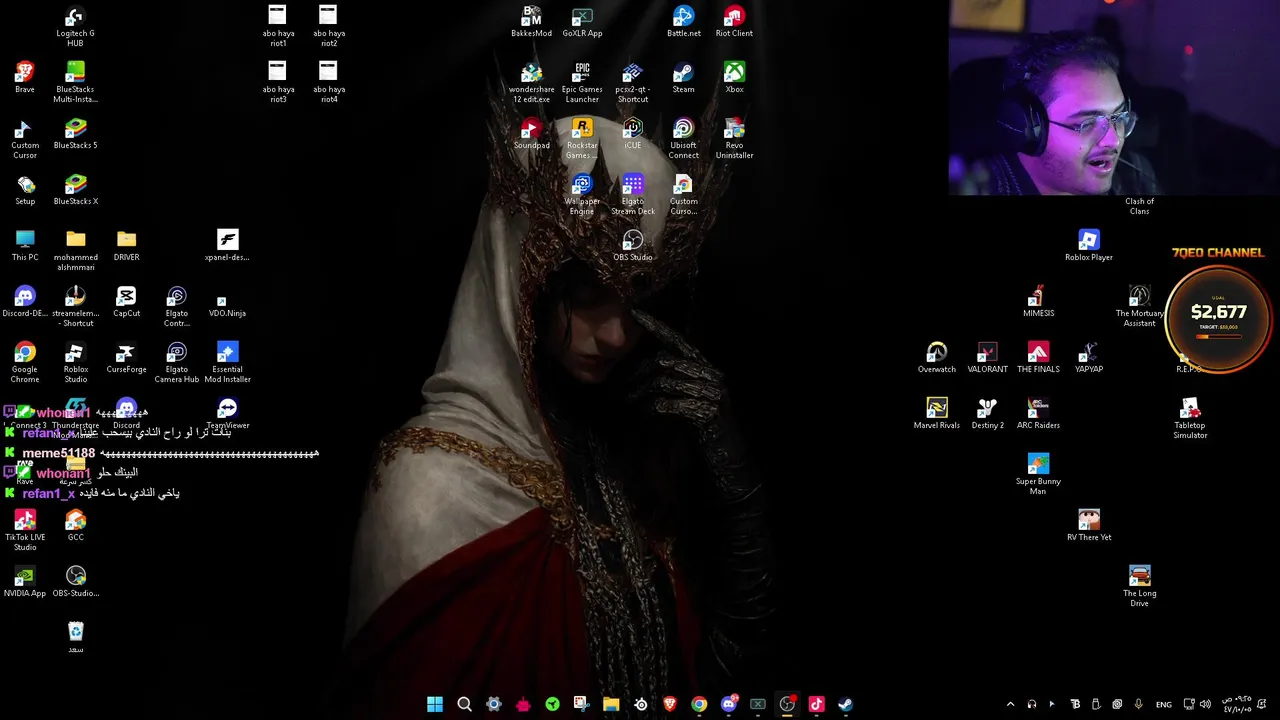1280x720 pixels.
Task: Select the Tabletop Simulator desktop icon
Action: pyautogui.click(x=1190, y=418)
